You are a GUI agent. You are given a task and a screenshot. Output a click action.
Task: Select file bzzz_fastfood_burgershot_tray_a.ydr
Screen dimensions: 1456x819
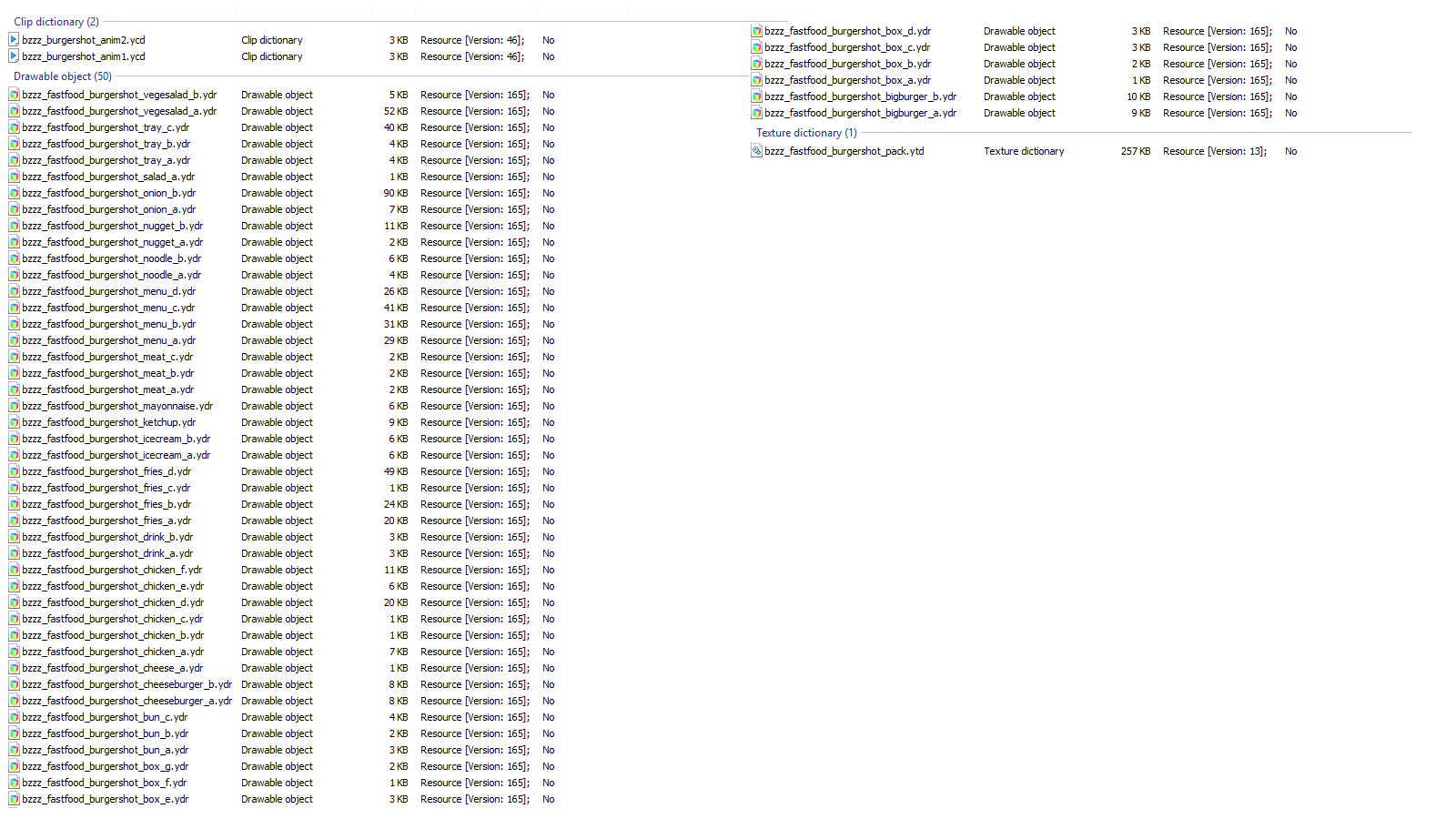click(x=106, y=160)
